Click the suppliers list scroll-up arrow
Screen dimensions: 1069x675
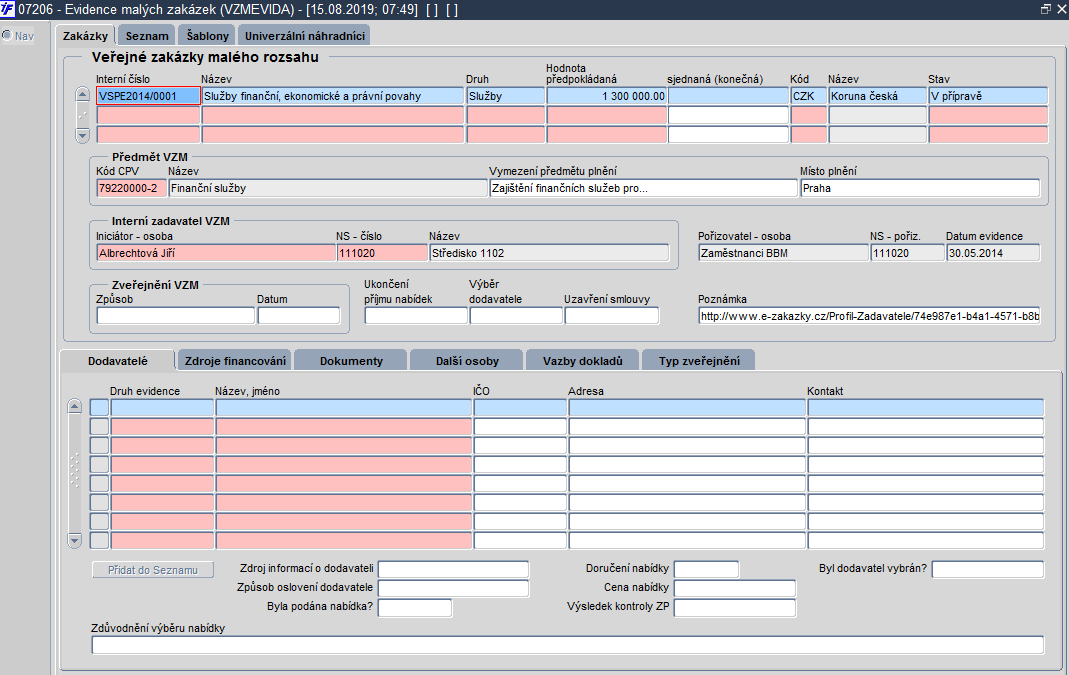[x=75, y=407]
